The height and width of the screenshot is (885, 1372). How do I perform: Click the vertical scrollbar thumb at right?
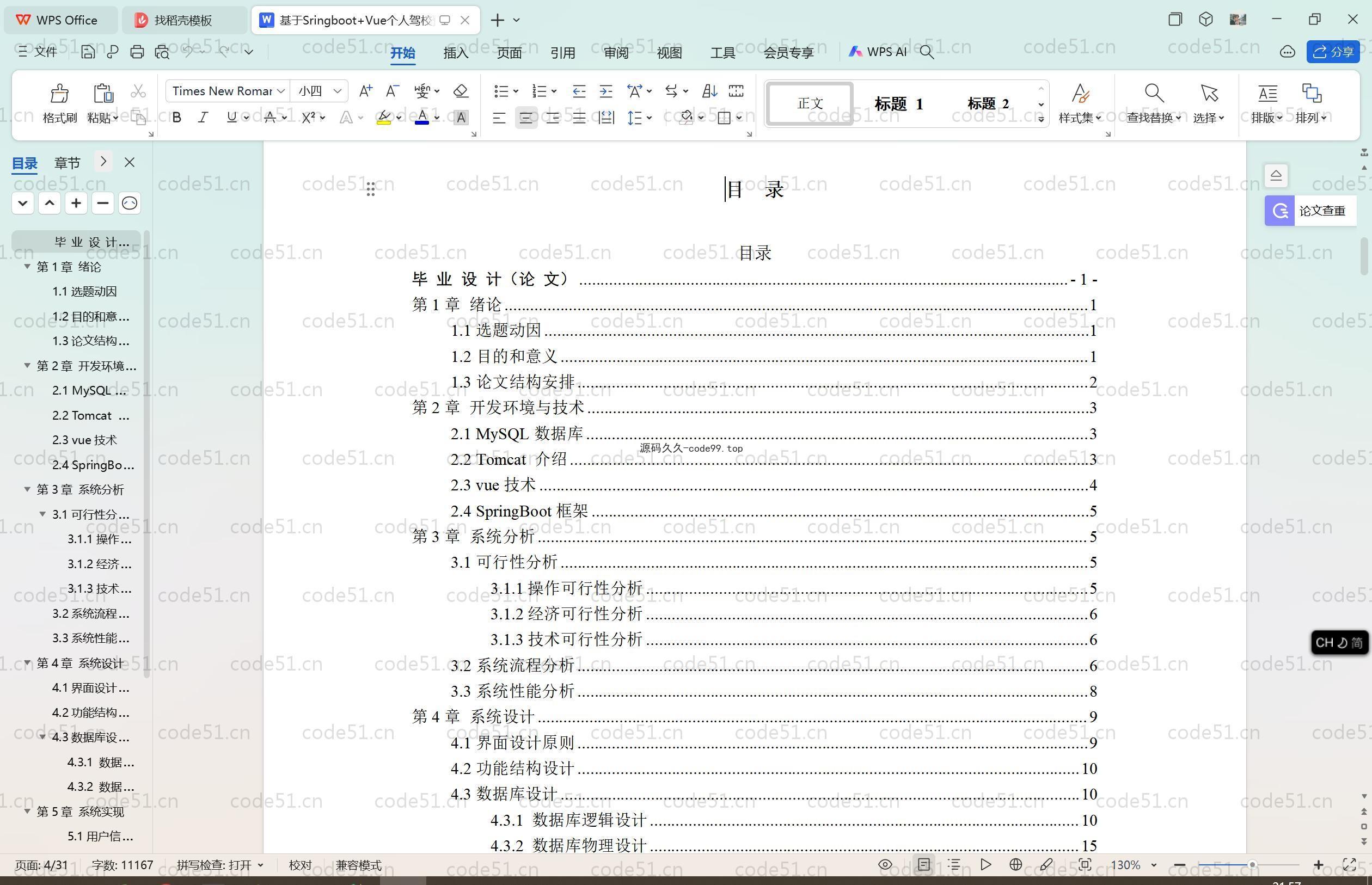[1364, 256]
